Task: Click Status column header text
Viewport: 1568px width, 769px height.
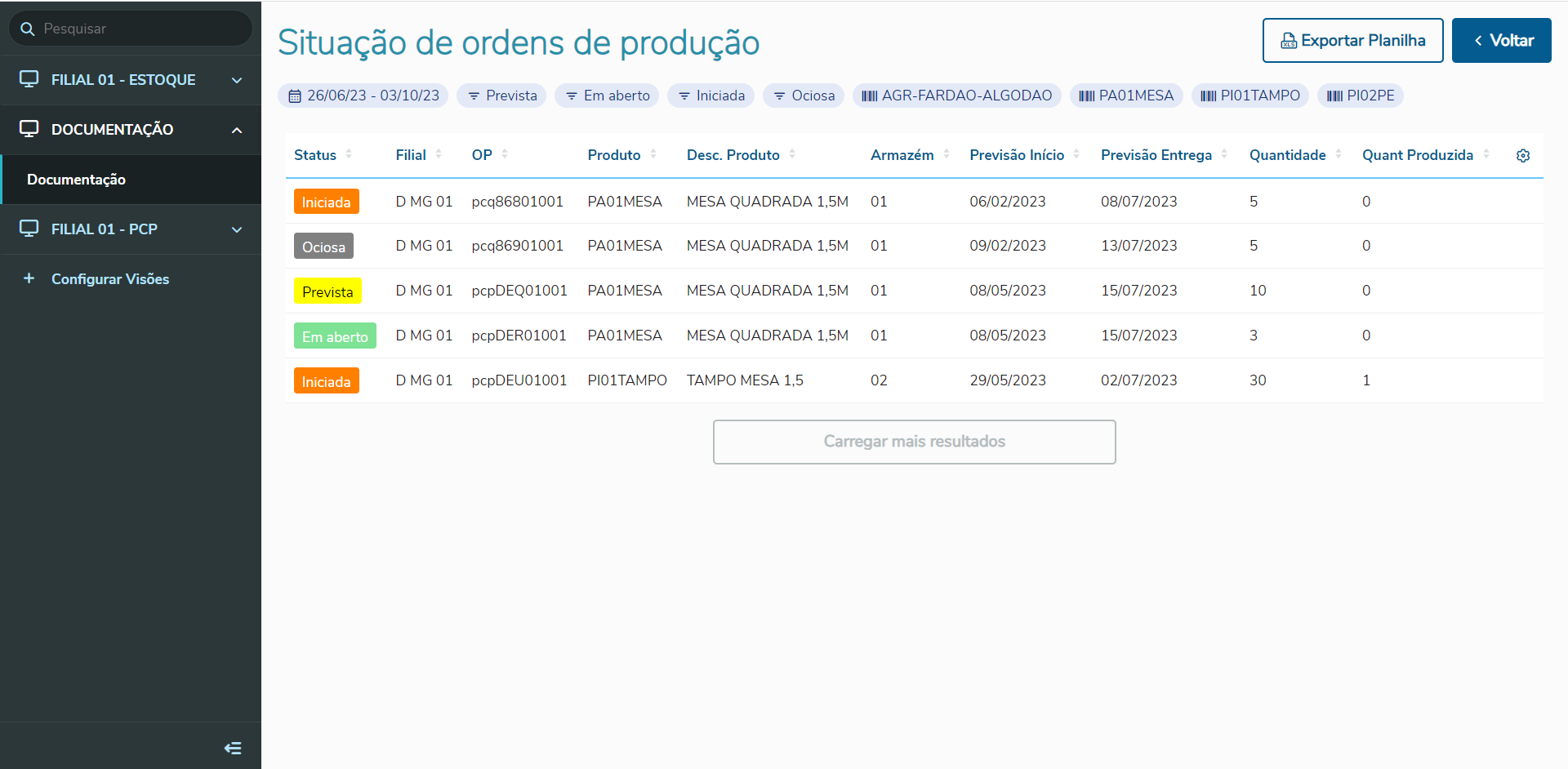Action: pos(315,155)
